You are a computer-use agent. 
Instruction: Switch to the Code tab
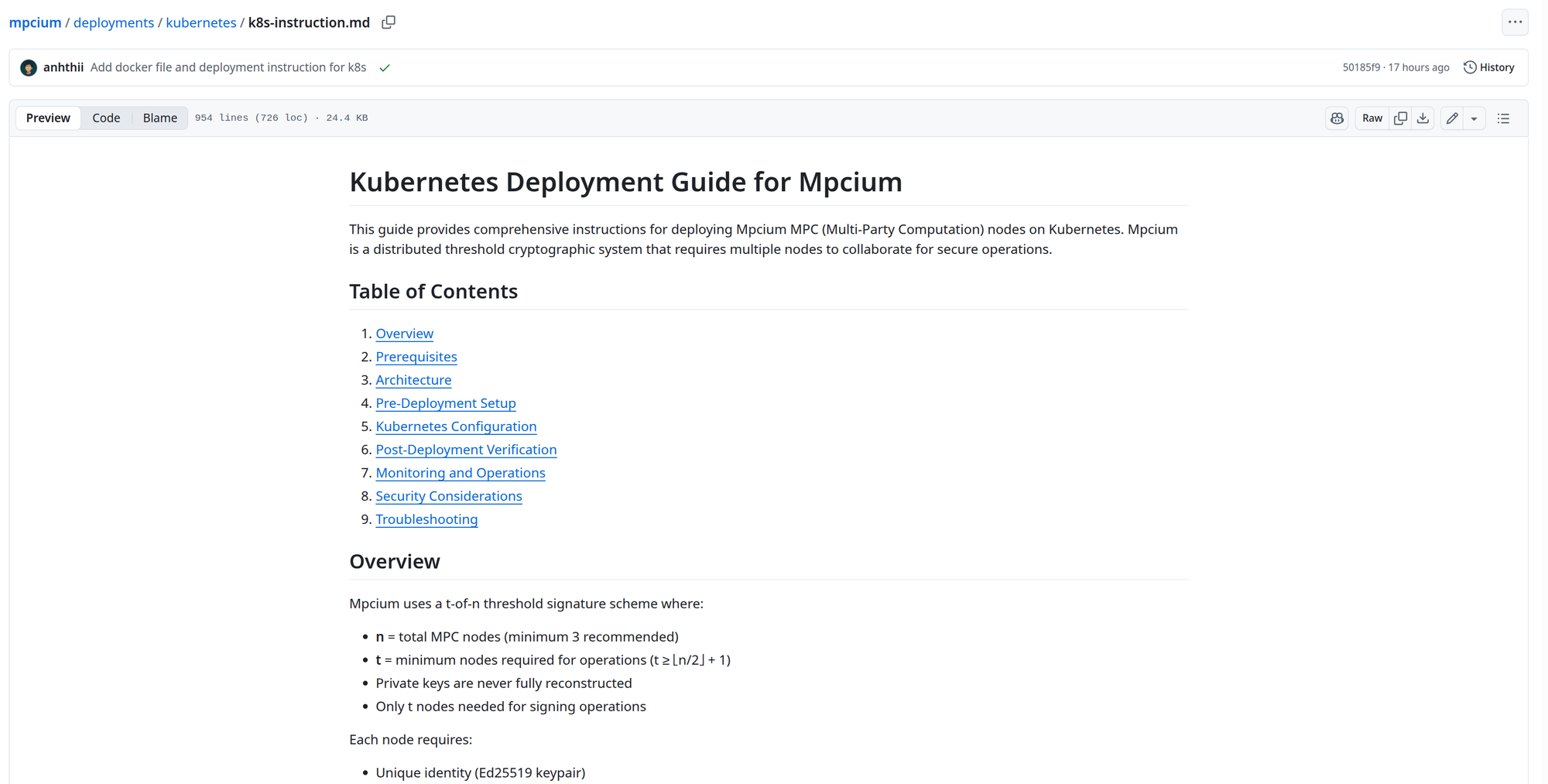pyautogui.click(x=106, y=118)
